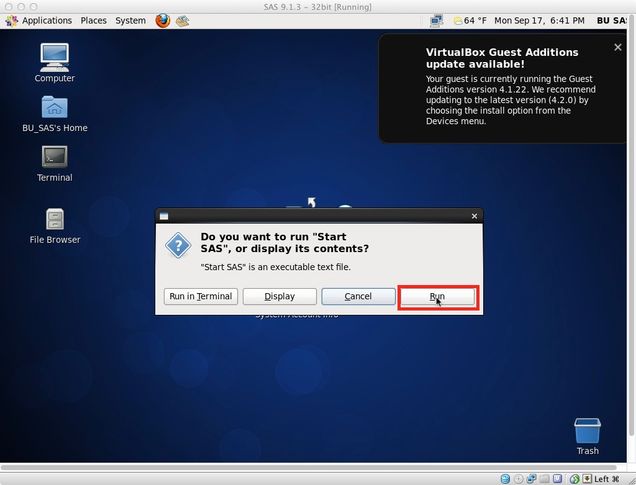Click the Run button in dialog

click(x=437, y=296)
